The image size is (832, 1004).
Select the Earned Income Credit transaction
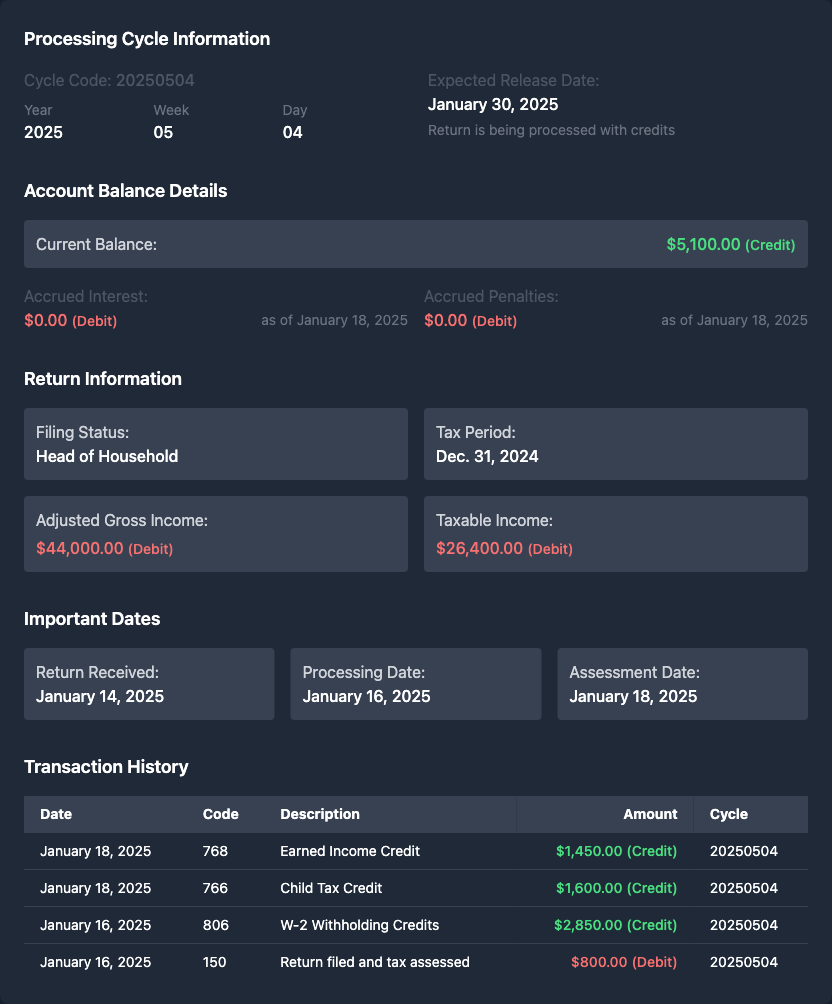[350, 851]
